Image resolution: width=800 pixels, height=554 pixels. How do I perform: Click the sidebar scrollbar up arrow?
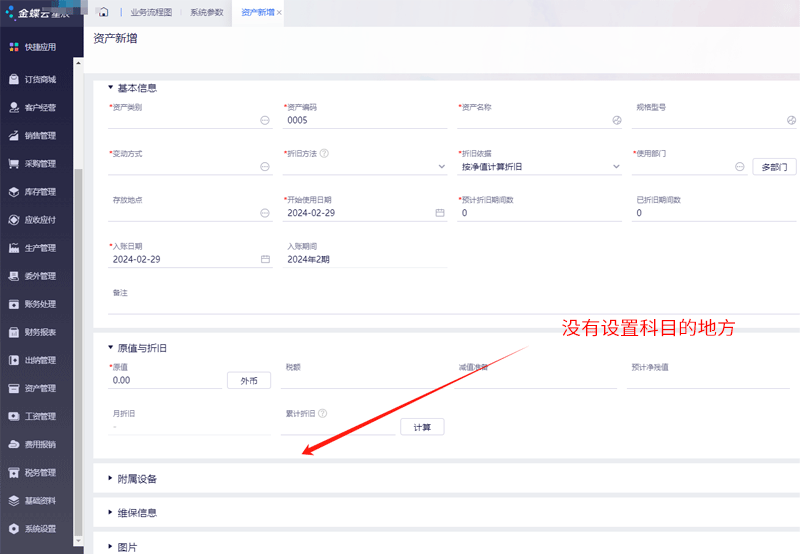(x=78, y=63)
